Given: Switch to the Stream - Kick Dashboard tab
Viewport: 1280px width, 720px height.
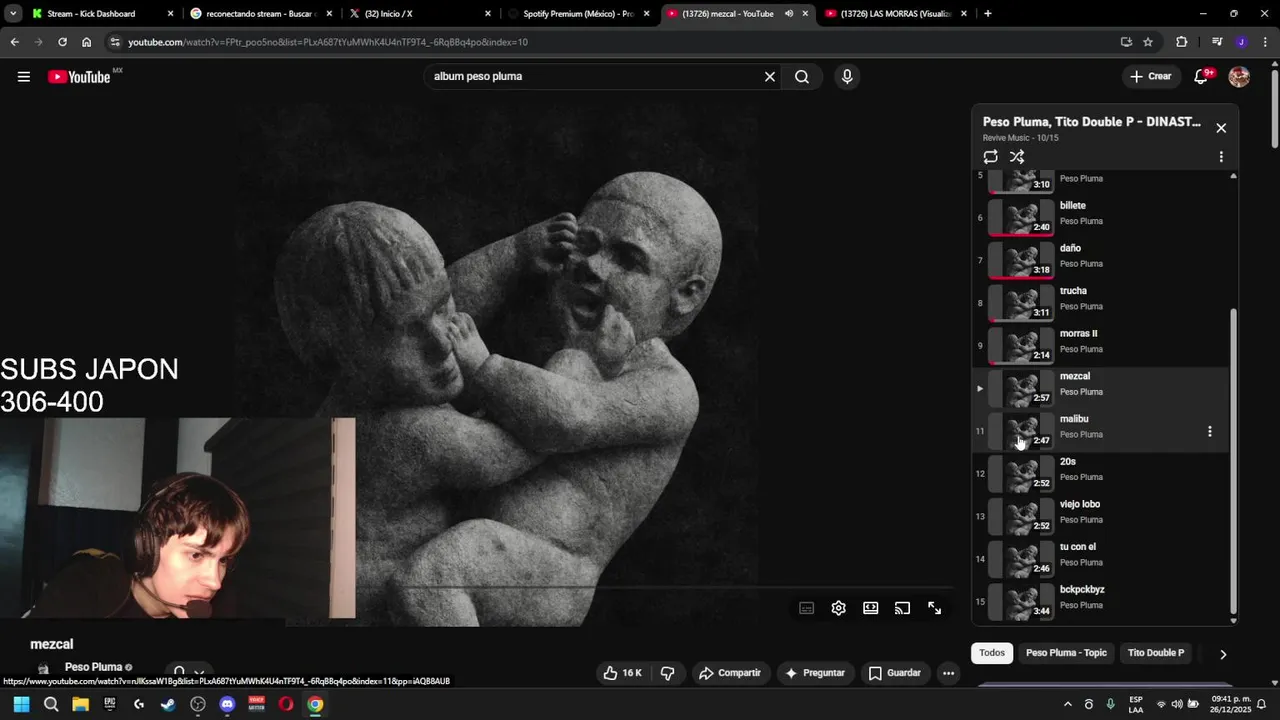Looking at the screenshot, I should [x=103, y=14].
